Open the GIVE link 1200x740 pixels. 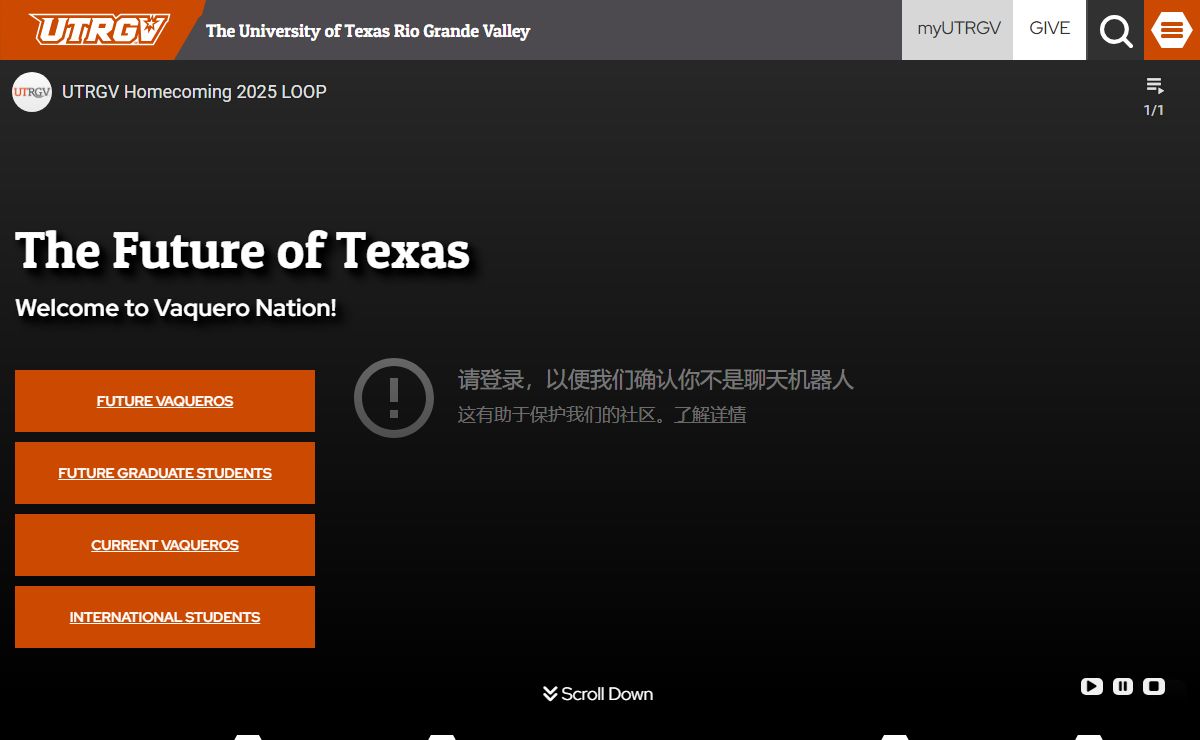(1050, 29)
